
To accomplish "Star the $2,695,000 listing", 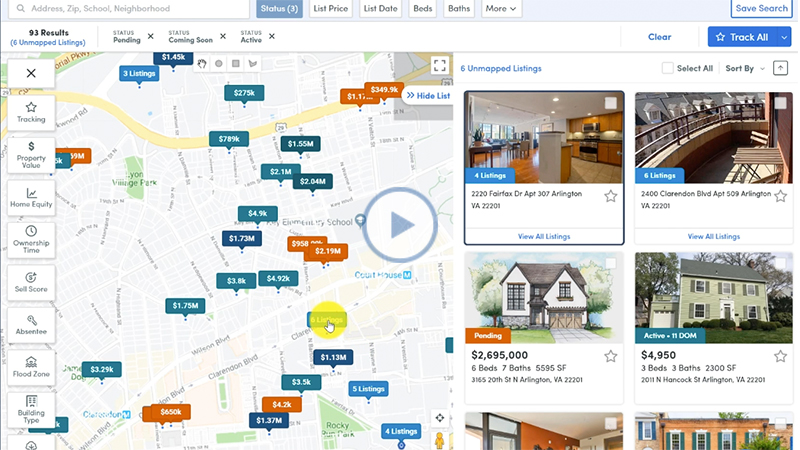I will click(611, 356).
